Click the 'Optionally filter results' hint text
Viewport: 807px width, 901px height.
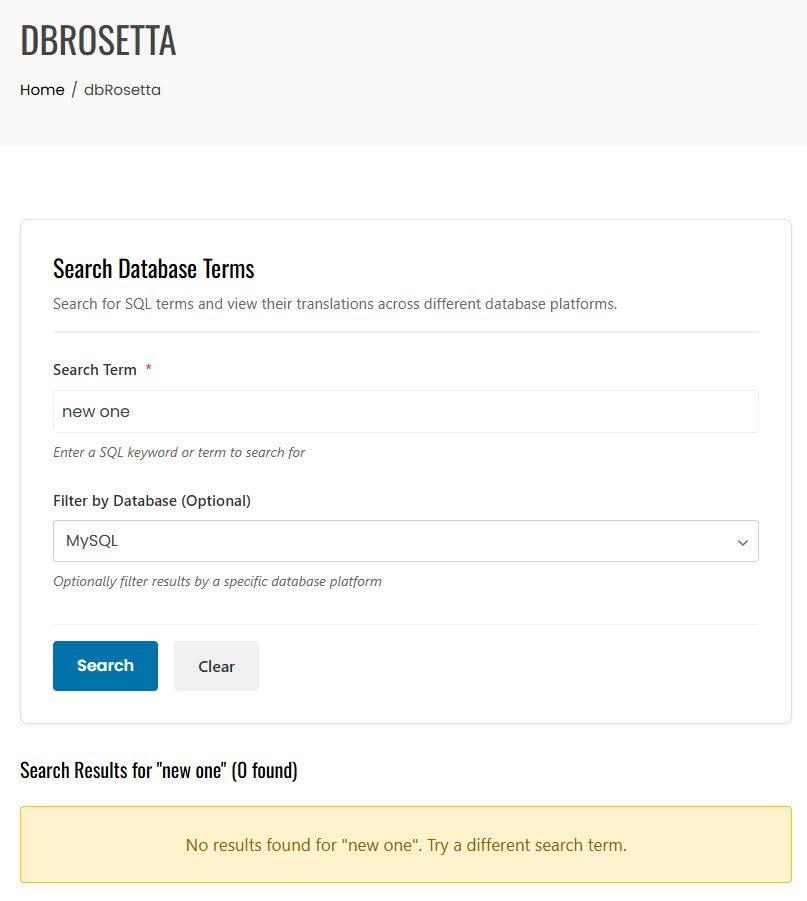click(217, 581)
